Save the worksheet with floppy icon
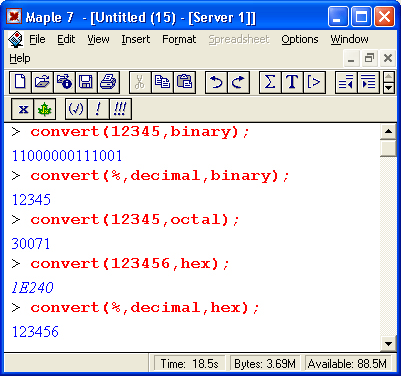The image size is (401, 376). point(86,82)
